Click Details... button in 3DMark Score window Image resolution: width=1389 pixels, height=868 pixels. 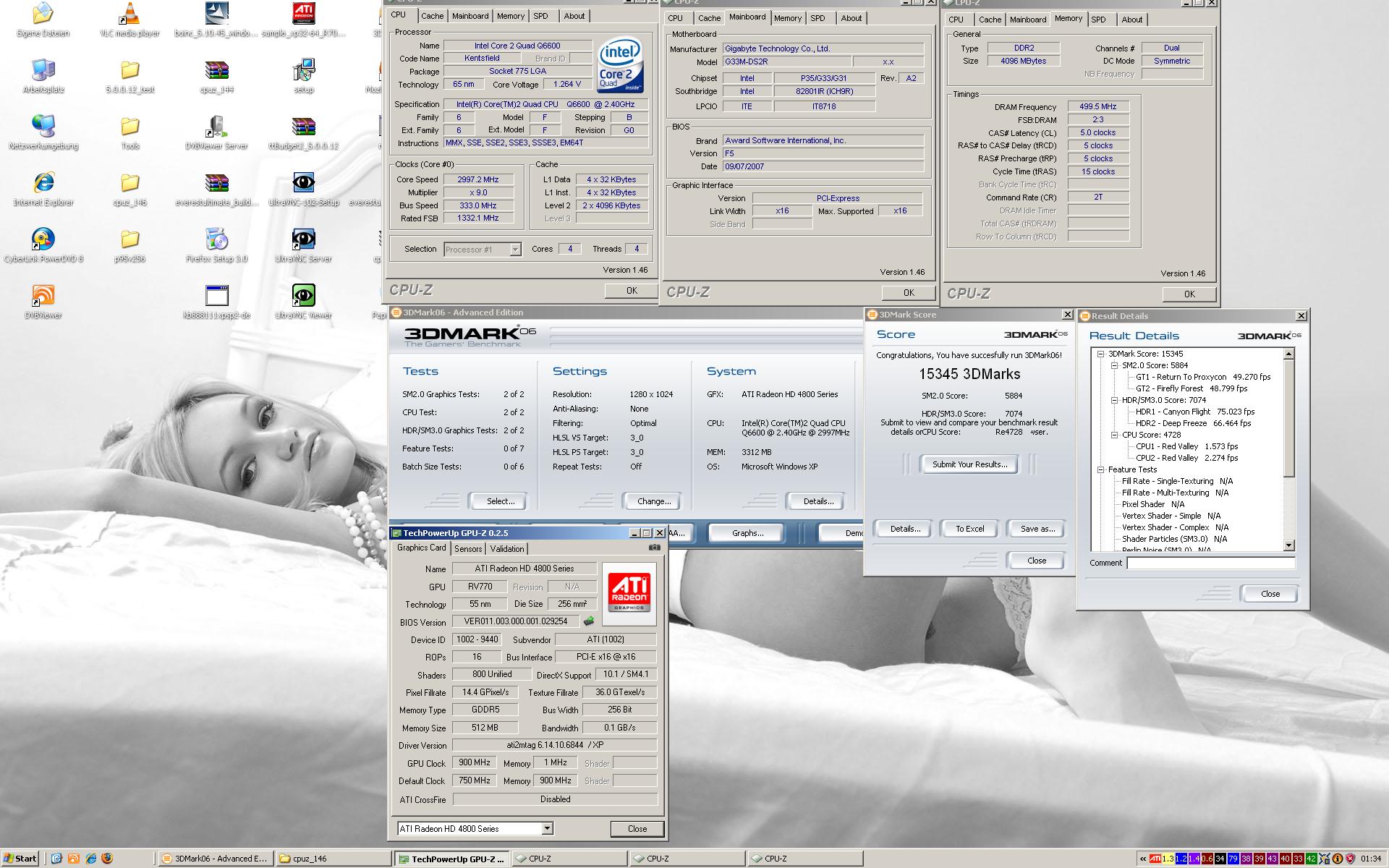pyautogui.click(x=905, y=529)
